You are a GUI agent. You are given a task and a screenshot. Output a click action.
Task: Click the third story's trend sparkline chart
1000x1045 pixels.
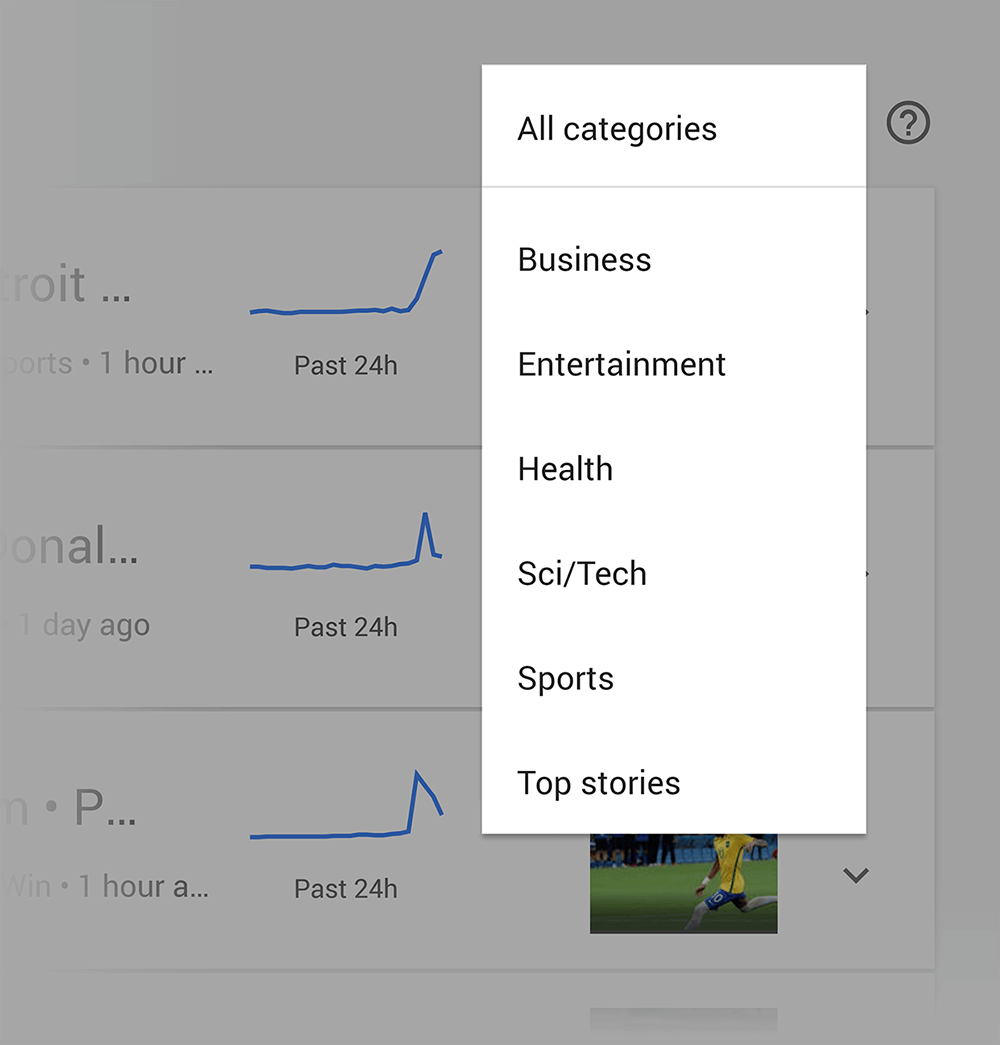click(346, 804)
